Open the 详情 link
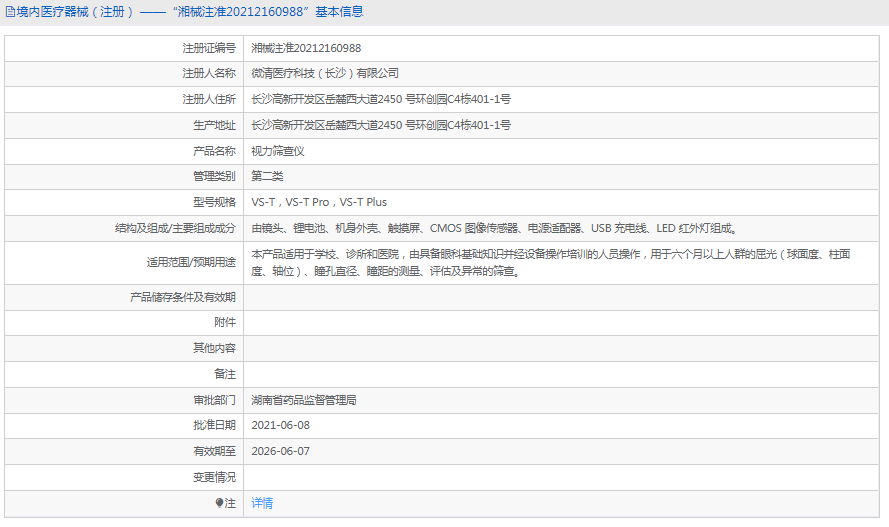This screenshot has height=527, width=889. click(x=262, y=503)
